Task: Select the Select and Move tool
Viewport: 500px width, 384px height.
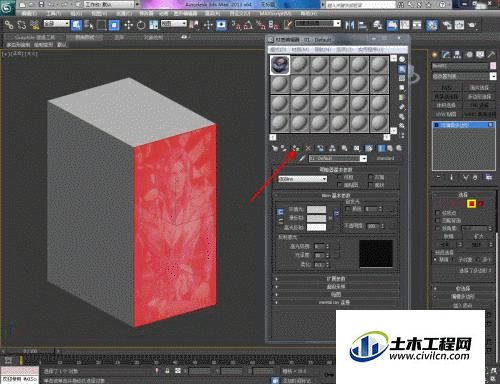Action: pyautogui.click(x=128, y=25)
